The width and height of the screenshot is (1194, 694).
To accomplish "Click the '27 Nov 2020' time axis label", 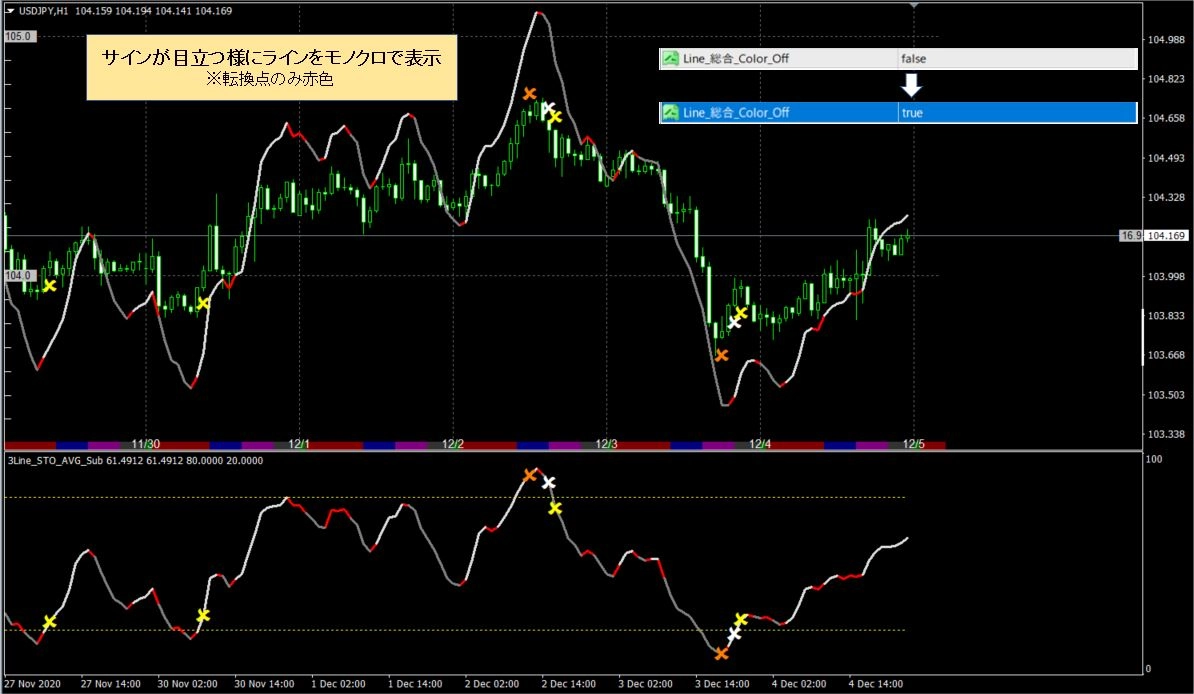I will [x=33, y=683].
